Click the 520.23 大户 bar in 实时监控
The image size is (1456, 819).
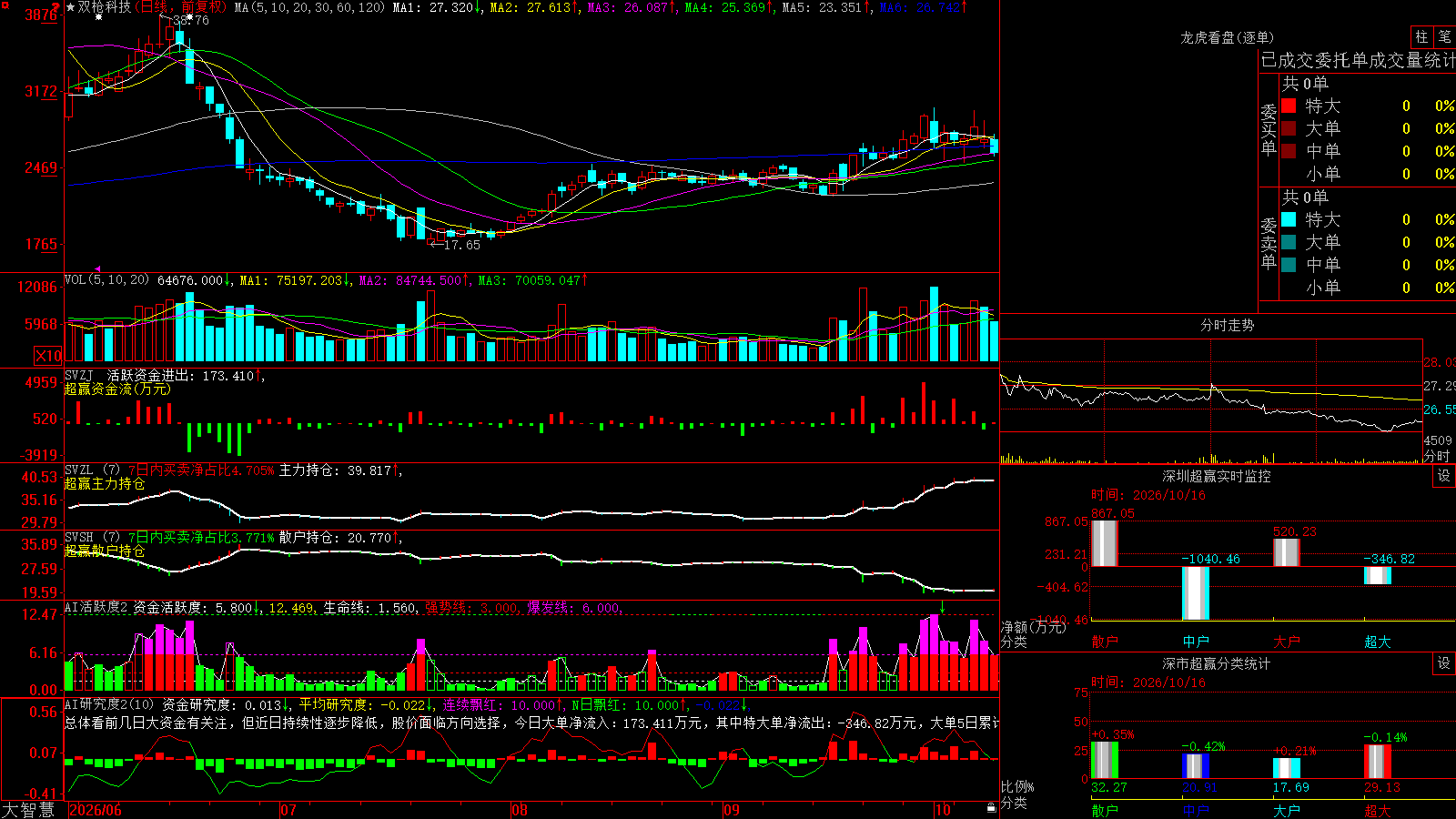(x=1286, y=552)
